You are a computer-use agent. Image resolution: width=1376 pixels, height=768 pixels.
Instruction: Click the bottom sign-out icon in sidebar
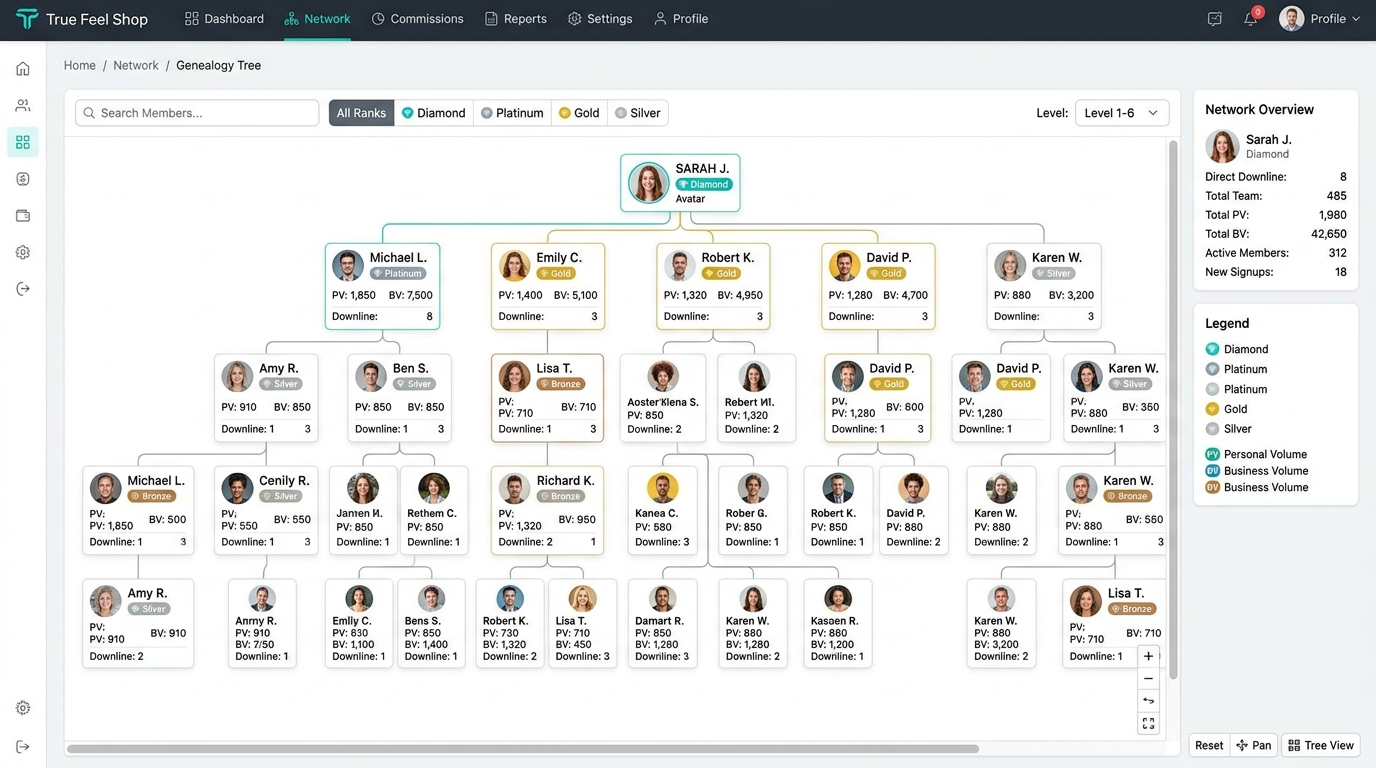pos(23,747)
